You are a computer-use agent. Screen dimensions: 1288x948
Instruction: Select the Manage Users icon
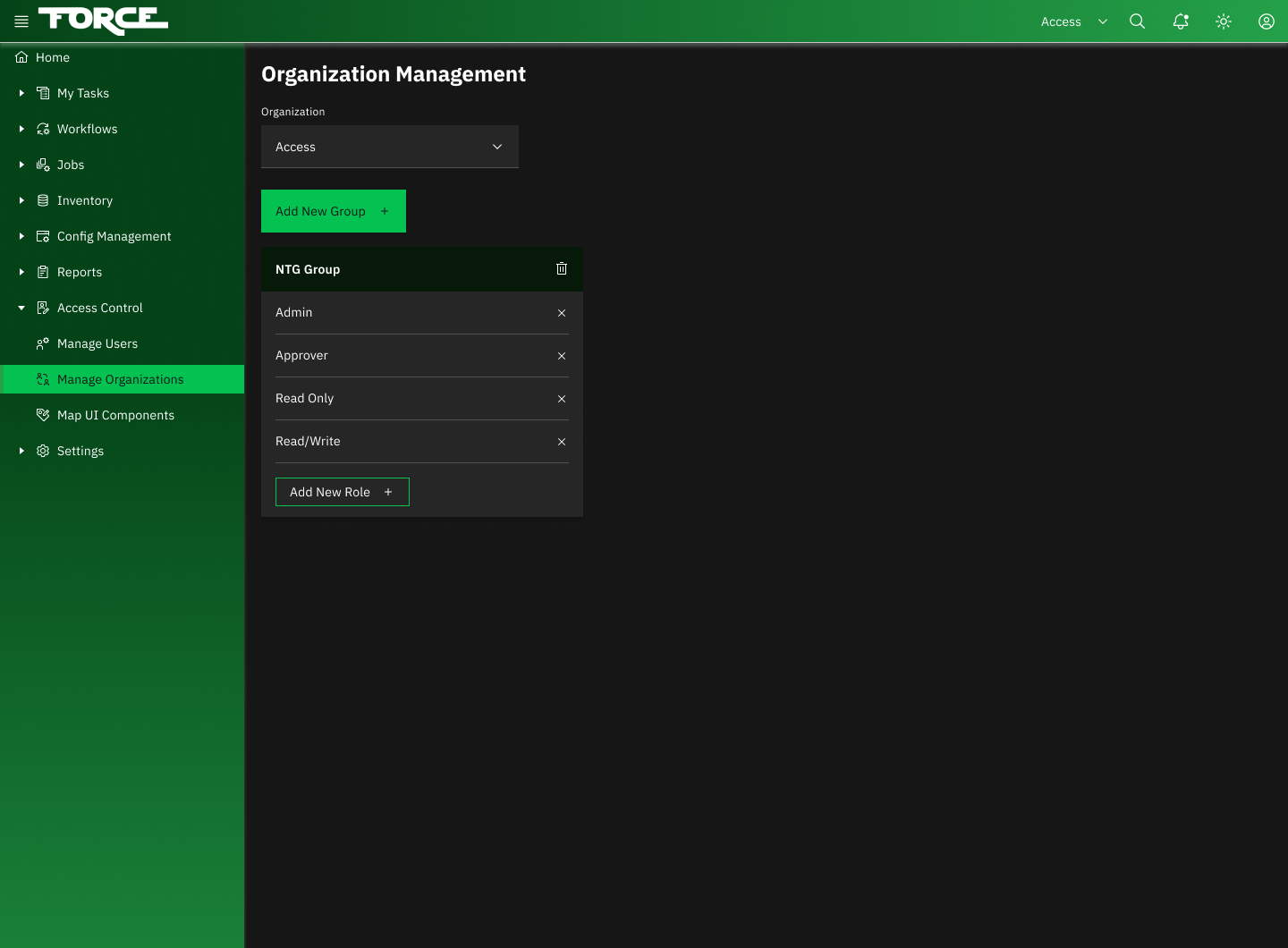[x=43, y=343]
